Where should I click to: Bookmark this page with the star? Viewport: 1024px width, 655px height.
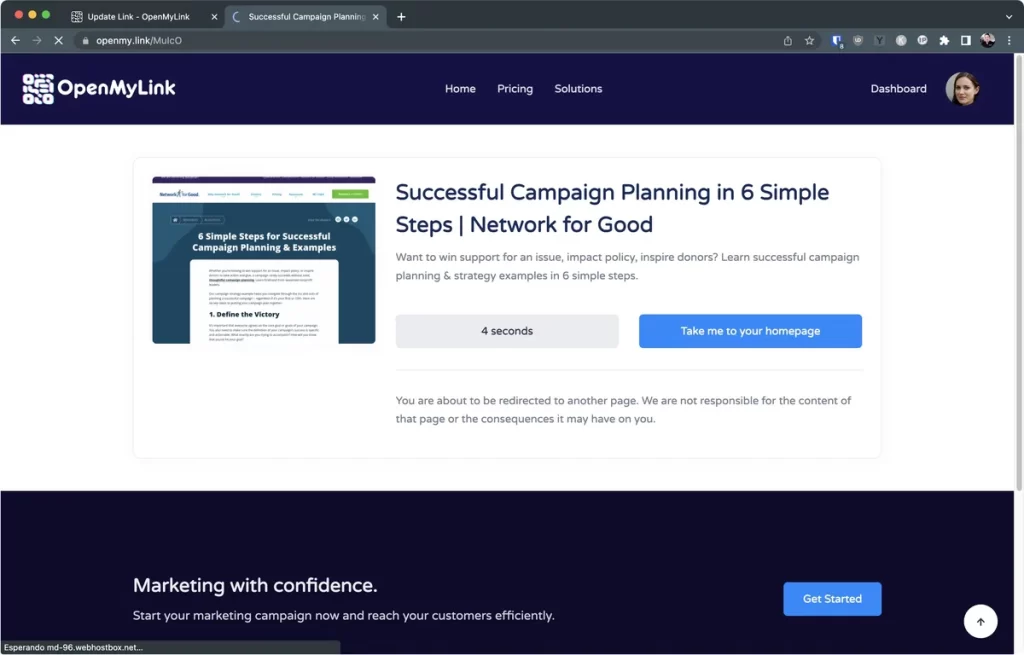pos(809,40)
